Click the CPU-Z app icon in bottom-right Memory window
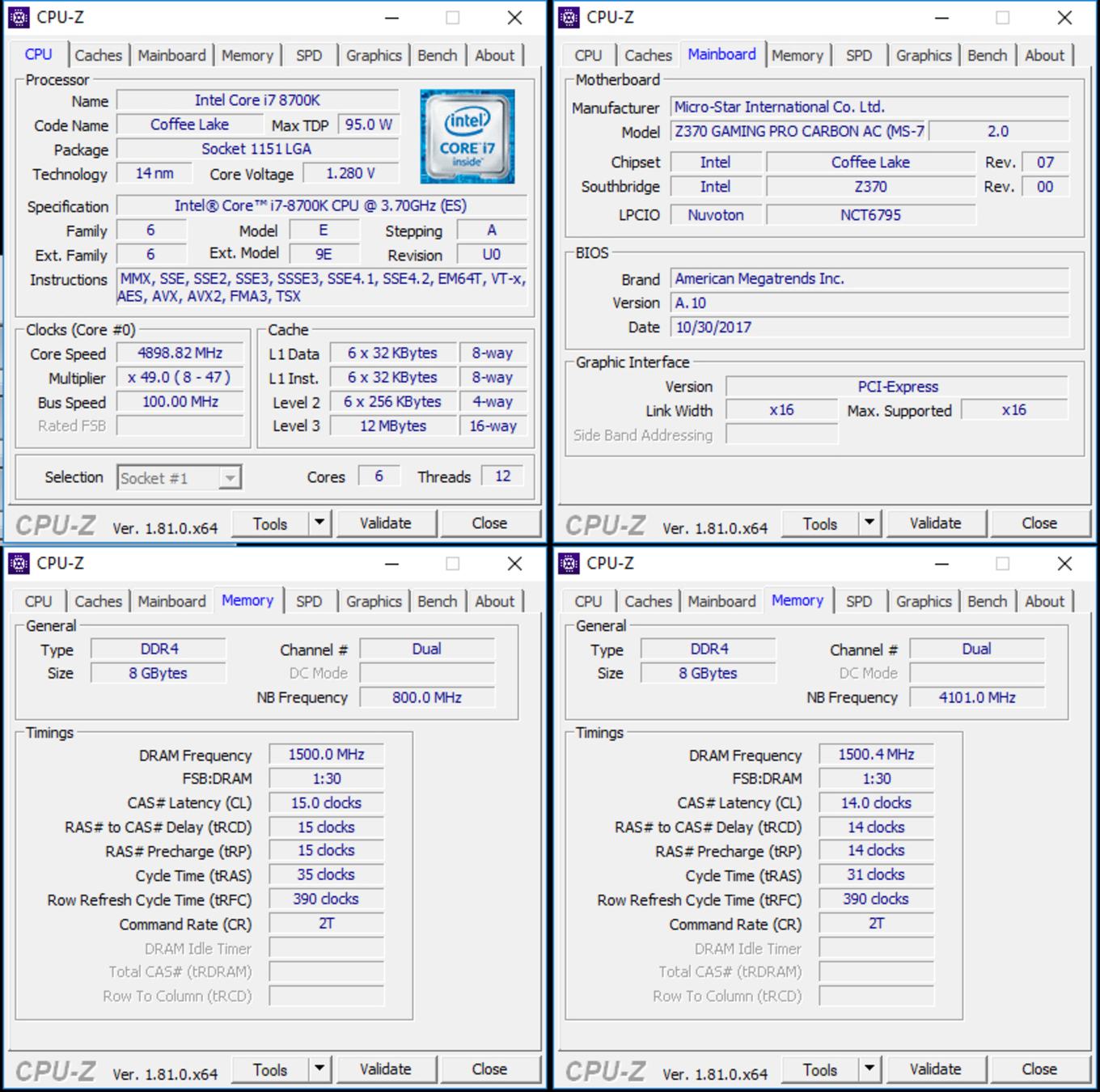This screenshot has height=1092, width=1100. coord(569,563)
